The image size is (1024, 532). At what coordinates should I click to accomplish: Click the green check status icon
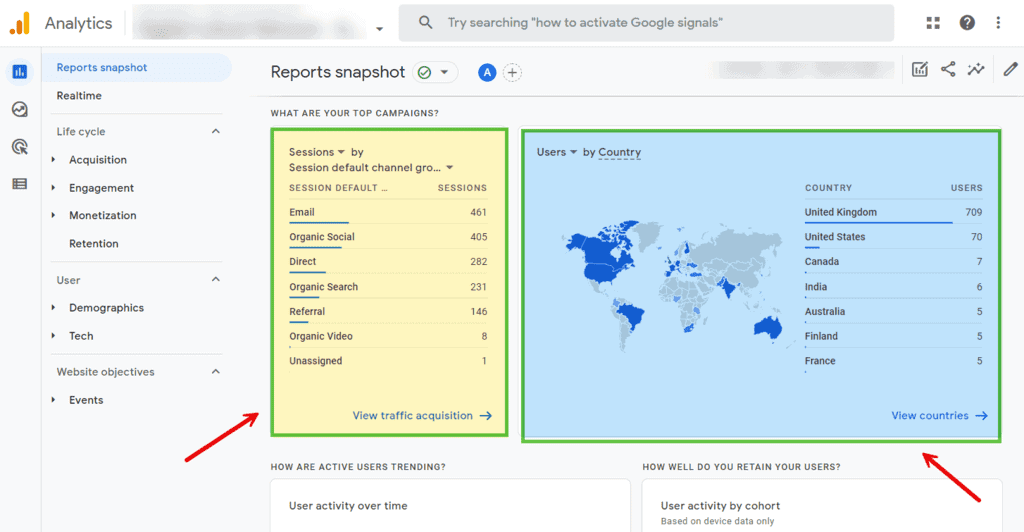(x=424, y=72)
